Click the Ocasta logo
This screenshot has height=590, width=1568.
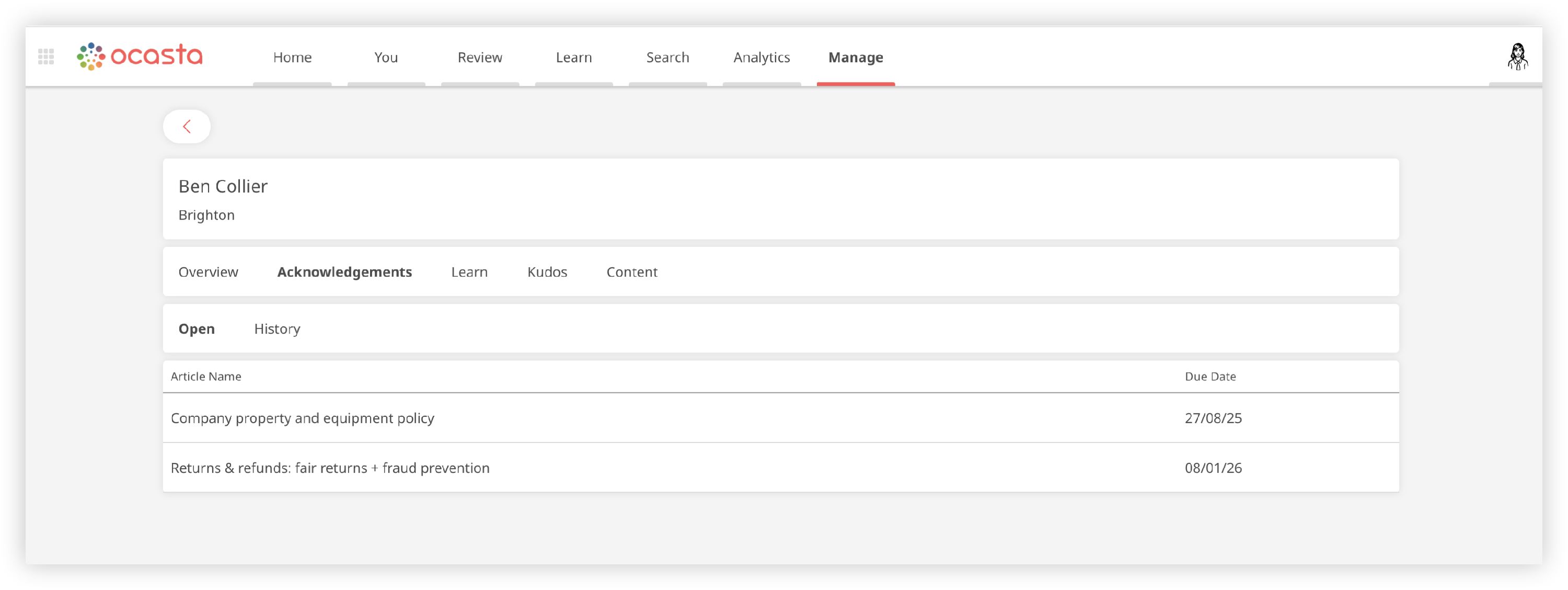click(140, 56)
